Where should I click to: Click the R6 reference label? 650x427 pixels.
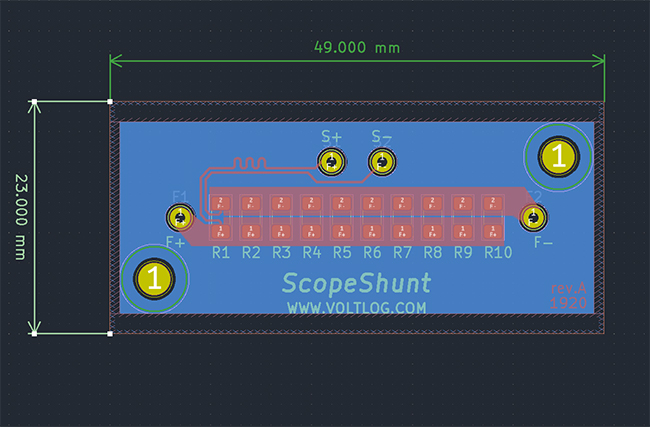coord(372,252)
